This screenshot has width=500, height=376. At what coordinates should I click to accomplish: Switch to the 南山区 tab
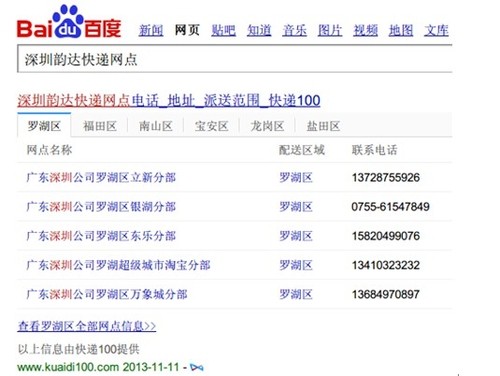pos(156,126)
